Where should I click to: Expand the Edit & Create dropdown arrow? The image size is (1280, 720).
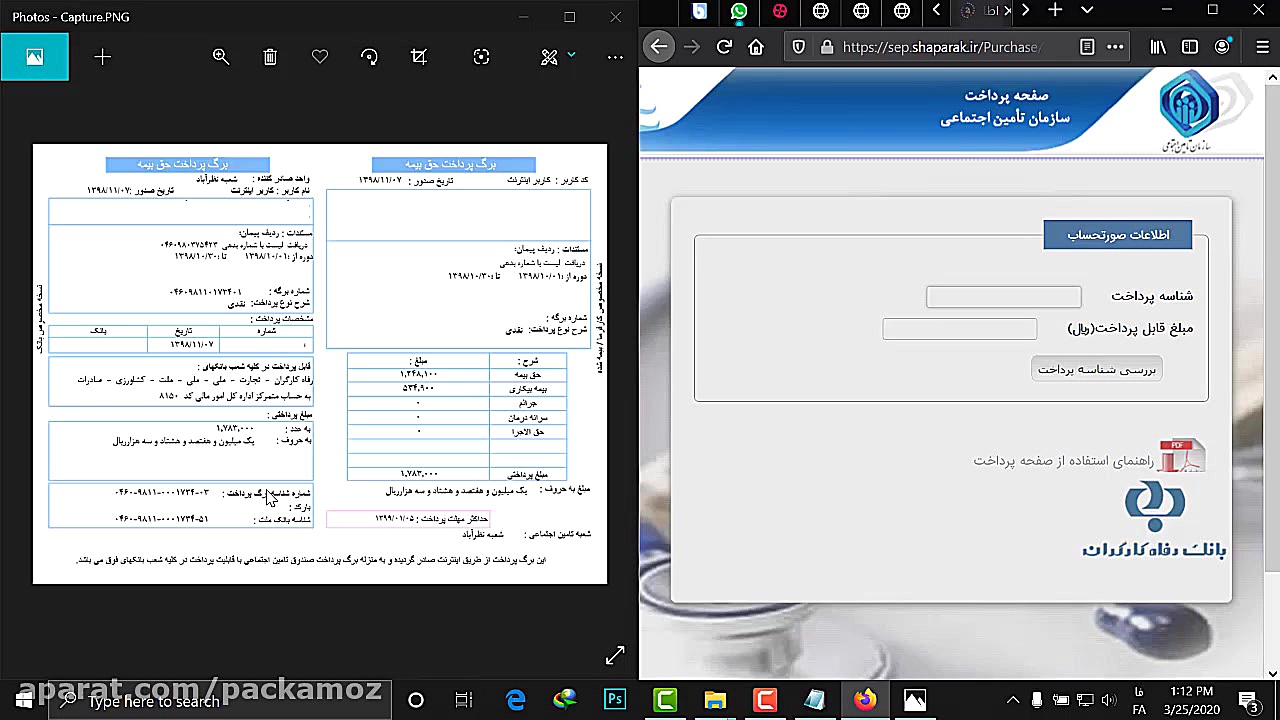[x=571, y=55]
